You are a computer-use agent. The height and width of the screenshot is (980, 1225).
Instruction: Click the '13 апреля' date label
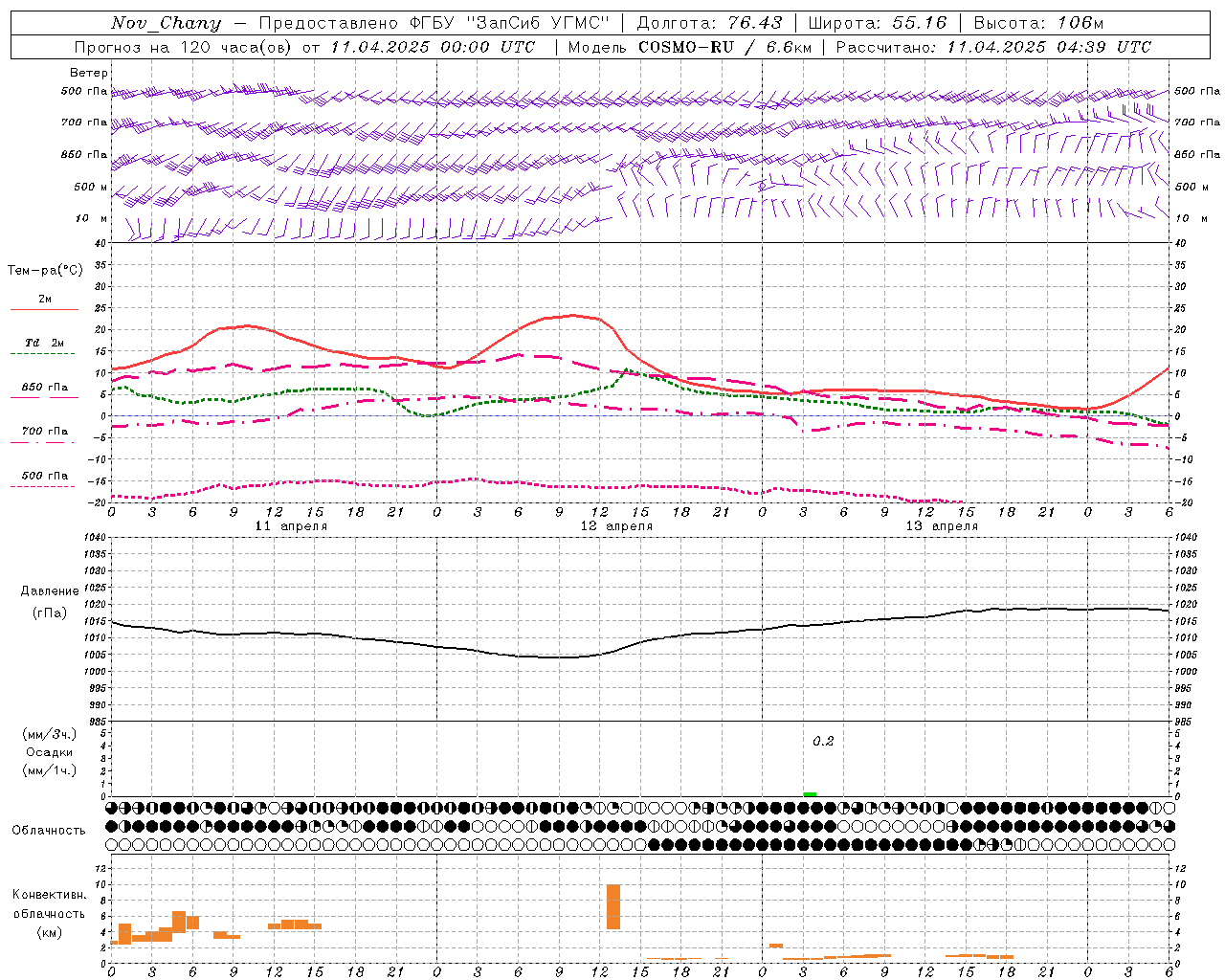coord(943,526)
